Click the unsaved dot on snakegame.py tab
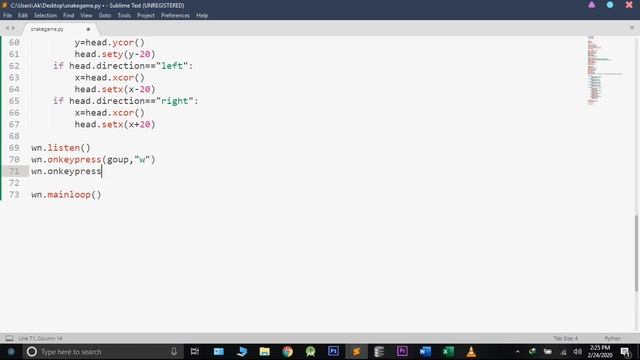The width and height of the screenshot is (640, 360). (88, 29)
